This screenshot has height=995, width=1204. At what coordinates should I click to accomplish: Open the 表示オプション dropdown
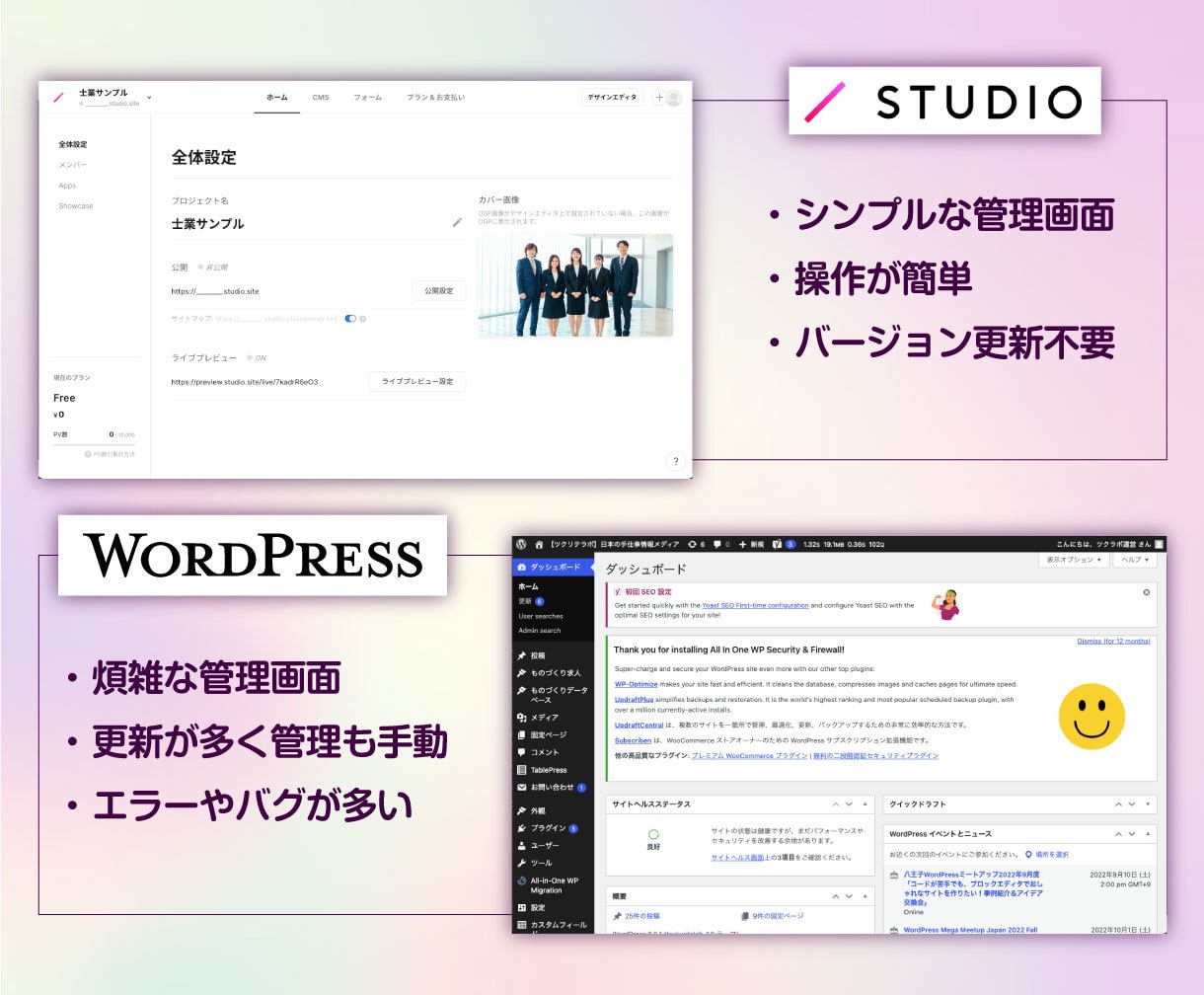point(1073,560)
